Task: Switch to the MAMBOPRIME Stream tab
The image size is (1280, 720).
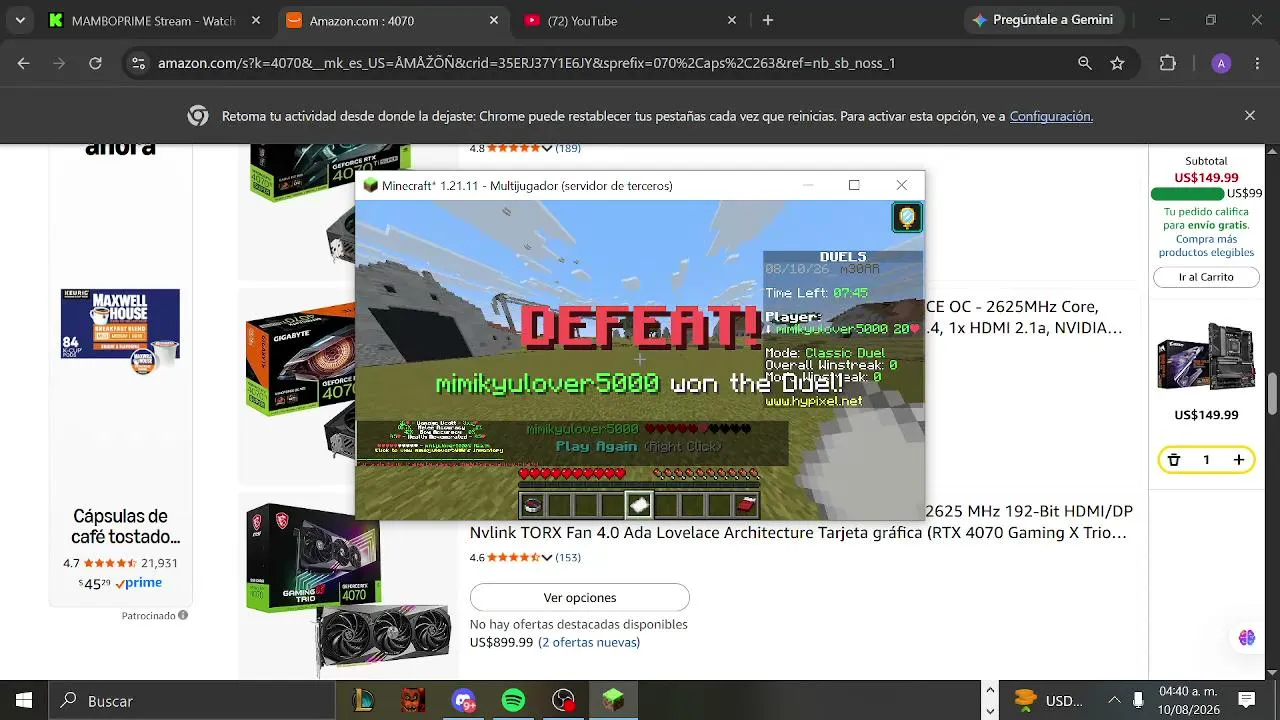Action: click(155, 20)
